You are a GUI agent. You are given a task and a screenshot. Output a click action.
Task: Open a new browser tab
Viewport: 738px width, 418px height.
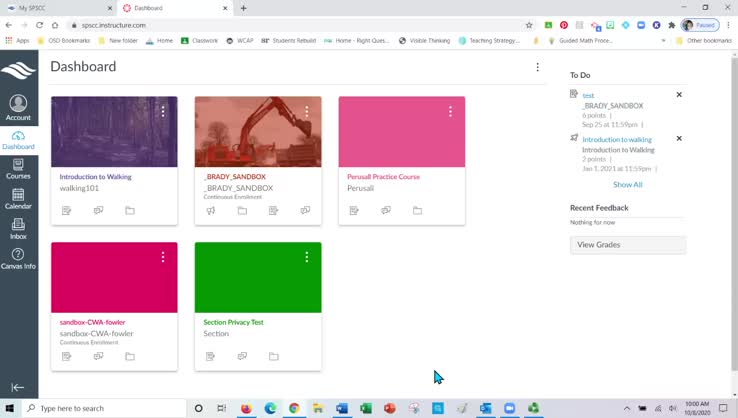tap(243, 8)
